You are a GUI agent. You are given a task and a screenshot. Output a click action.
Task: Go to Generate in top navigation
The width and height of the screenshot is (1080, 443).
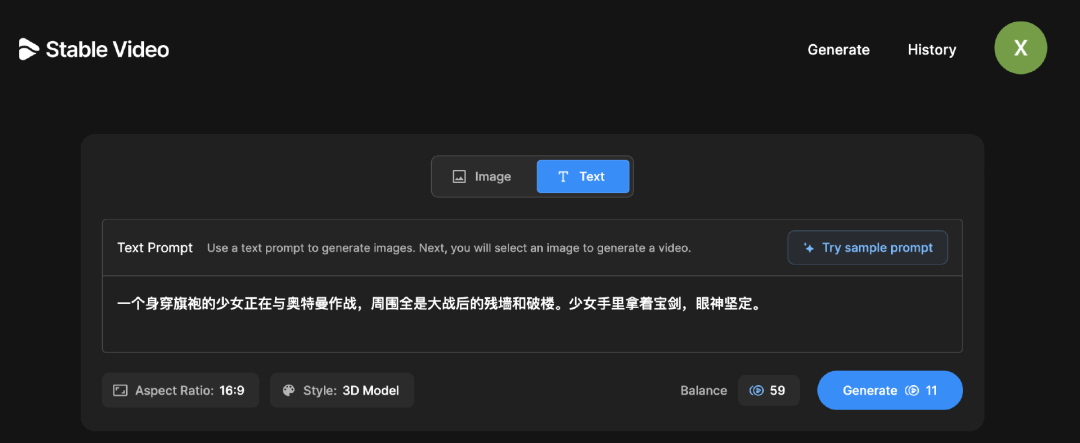point(838,50)
